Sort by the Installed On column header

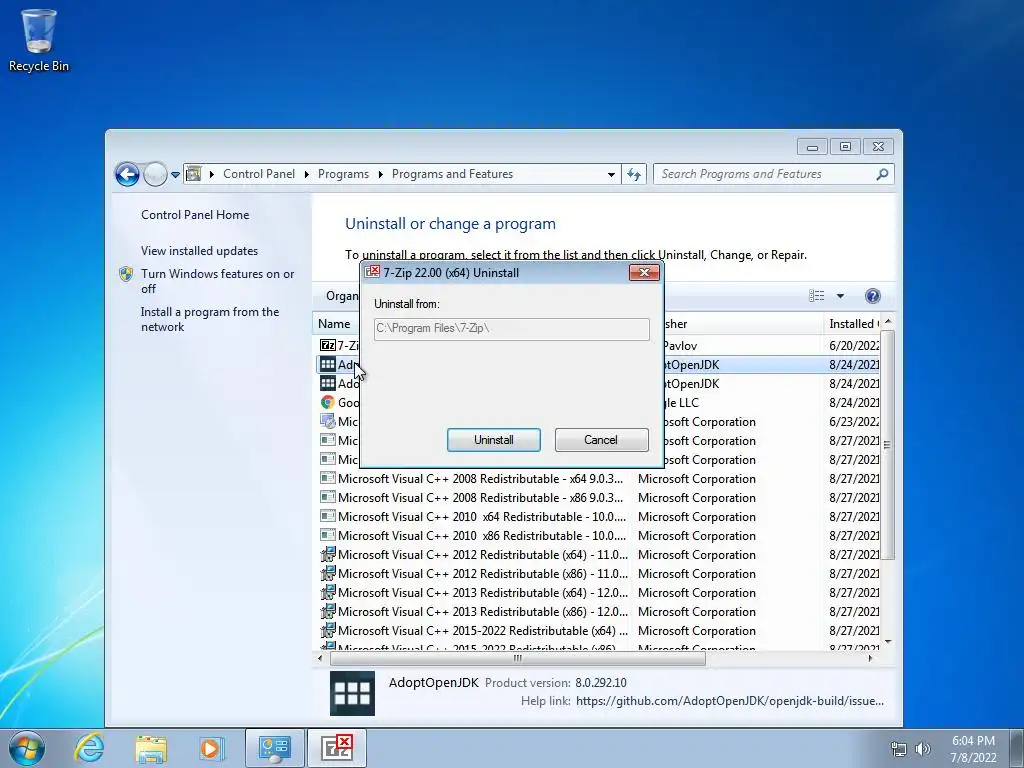pyautogui.click(x=852, y=324)
